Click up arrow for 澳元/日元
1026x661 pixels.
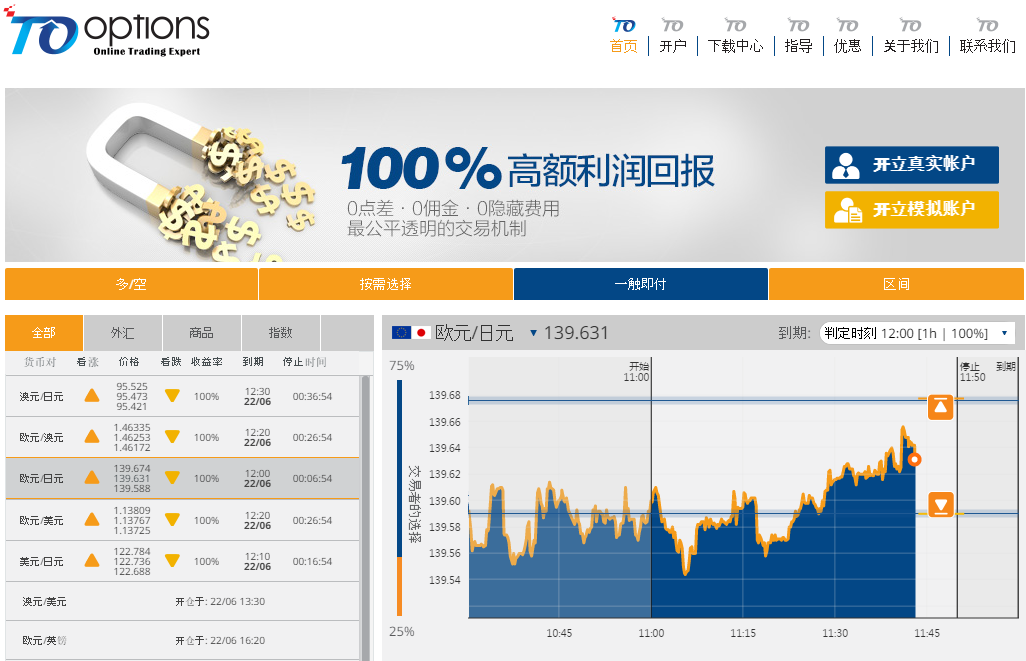(x=92, y=395)
